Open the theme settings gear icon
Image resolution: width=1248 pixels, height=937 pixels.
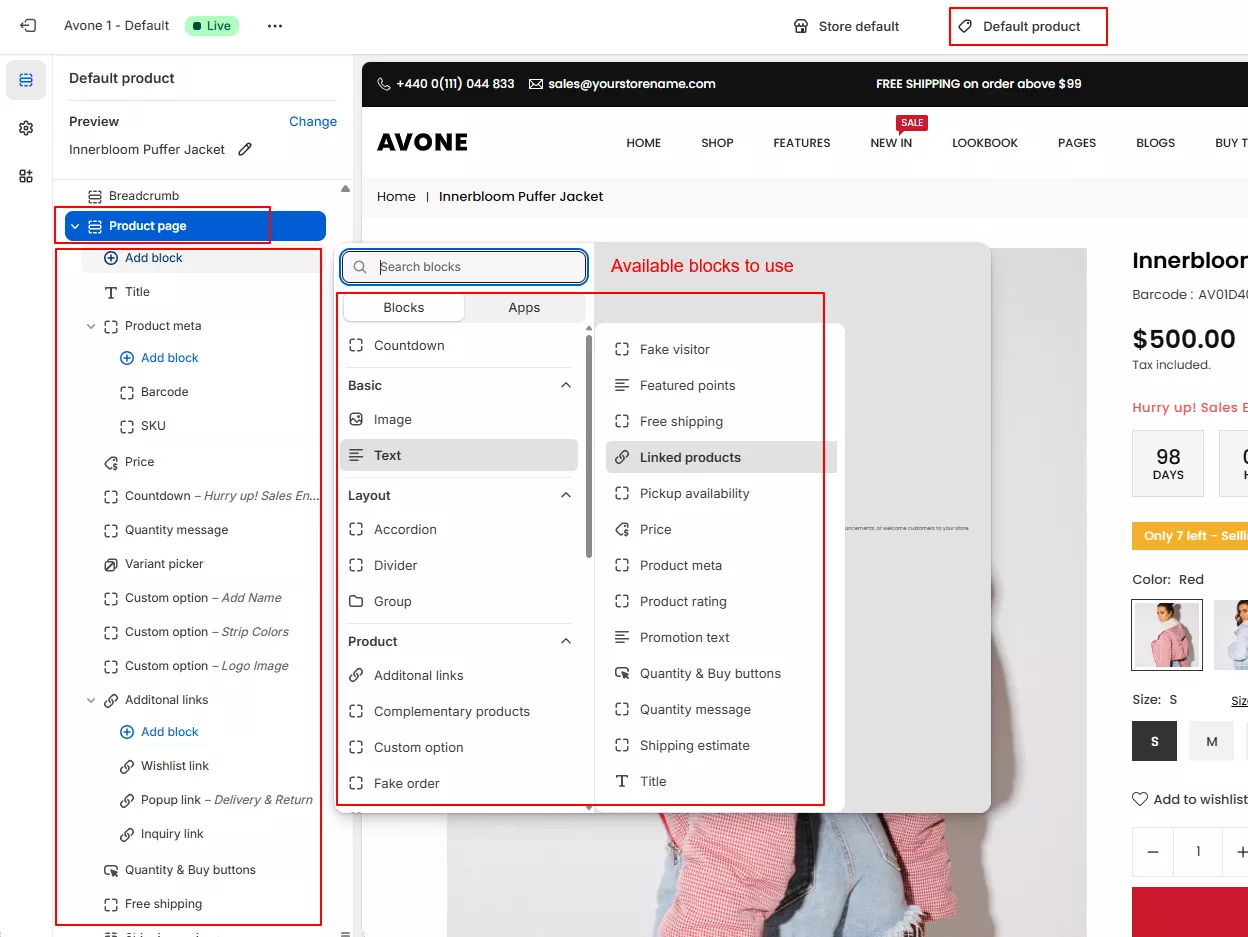[x=26, y=128]
